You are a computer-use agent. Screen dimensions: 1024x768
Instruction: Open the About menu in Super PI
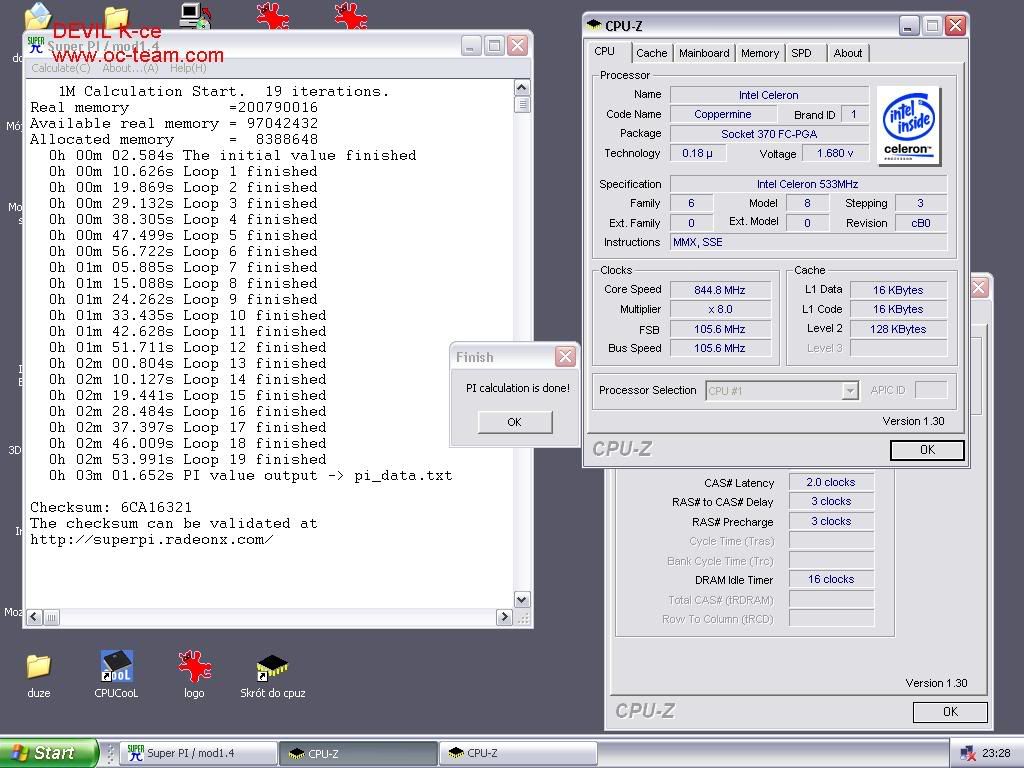(x=130, y=68)
